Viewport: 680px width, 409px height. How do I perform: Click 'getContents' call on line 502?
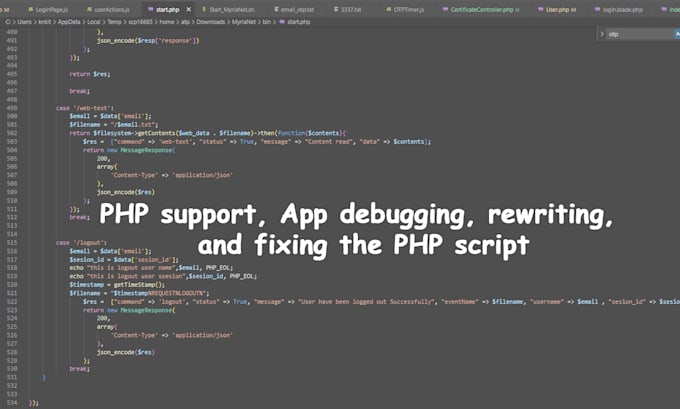(157, 133)
